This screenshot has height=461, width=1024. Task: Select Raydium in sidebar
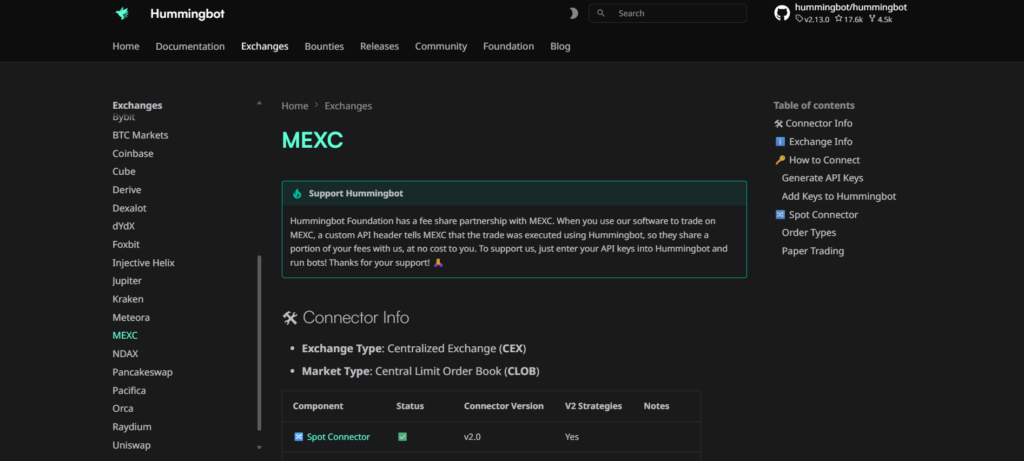coord(132,427)
